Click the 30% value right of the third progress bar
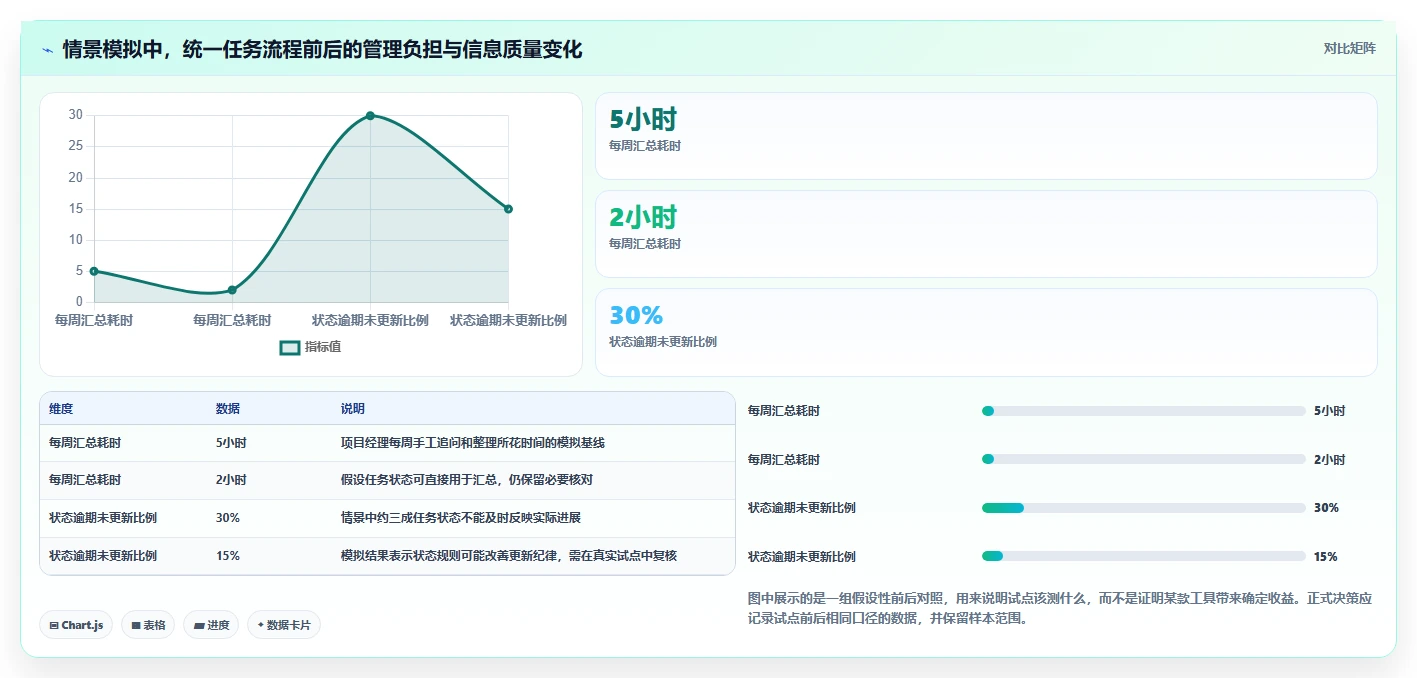 click(1326, 508)
